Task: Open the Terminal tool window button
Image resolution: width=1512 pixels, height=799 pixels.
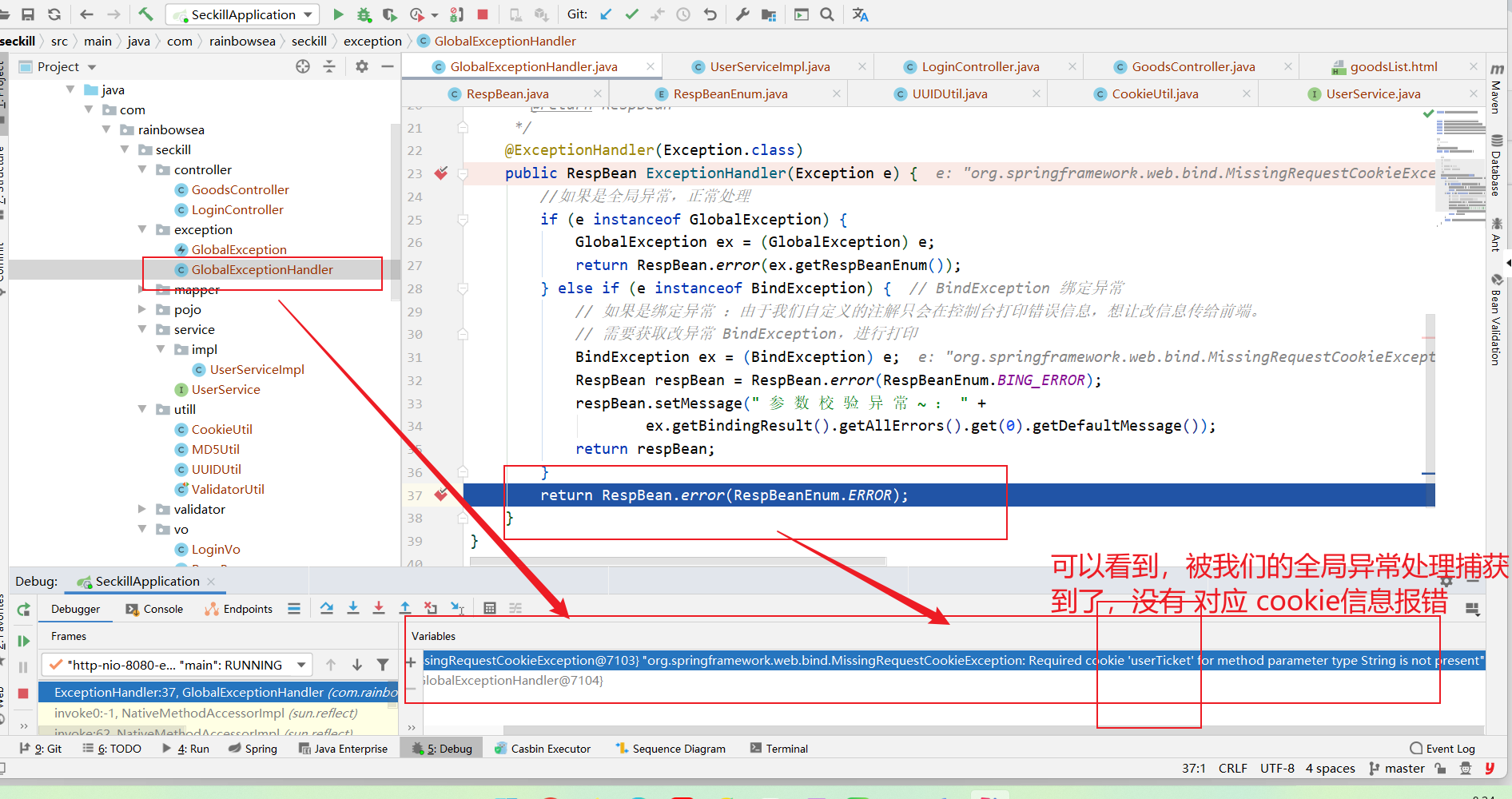Action: pyautogui.click(x=779, y=749)
